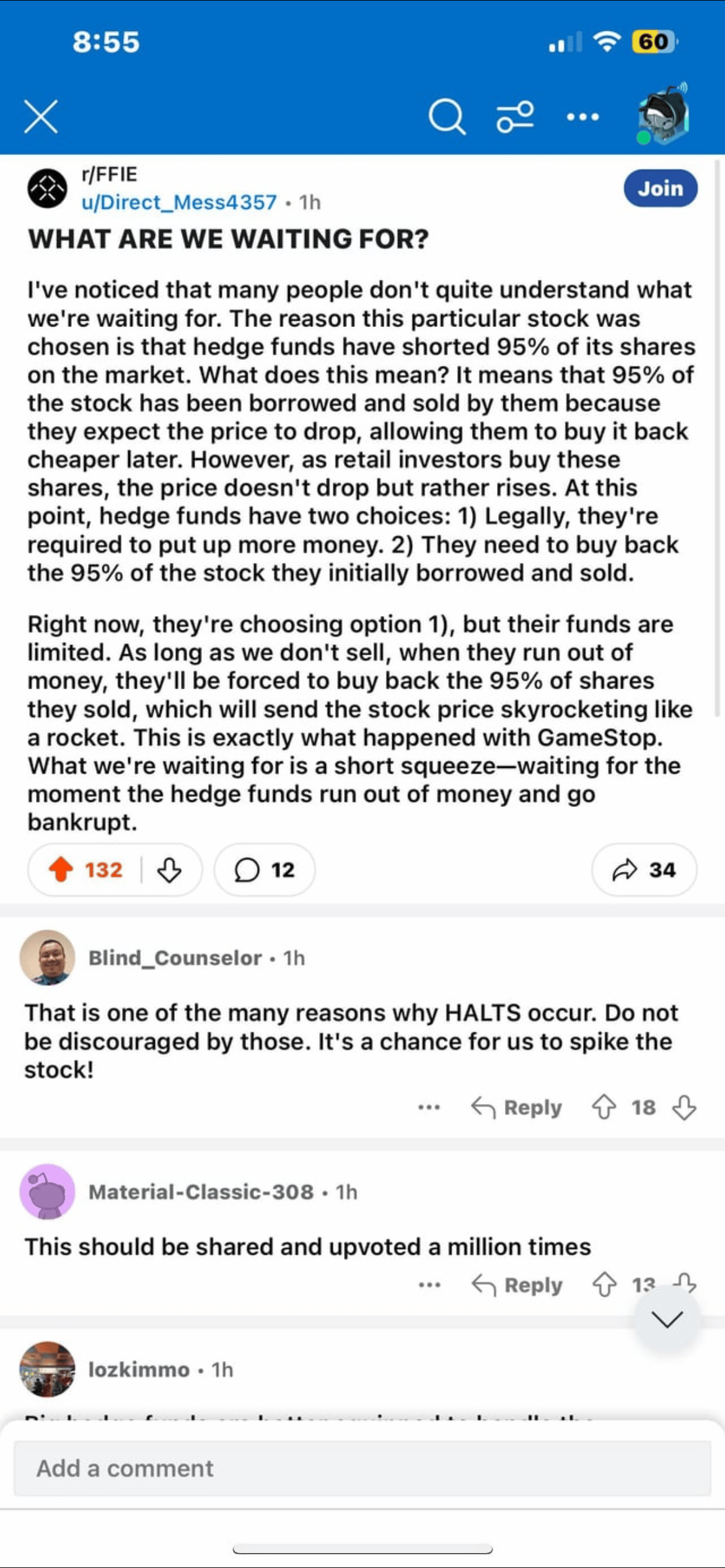This screenshot has width=725, height=1568.
Task: Open the post's three-dot overflow menu
Action: click(582, 116)
